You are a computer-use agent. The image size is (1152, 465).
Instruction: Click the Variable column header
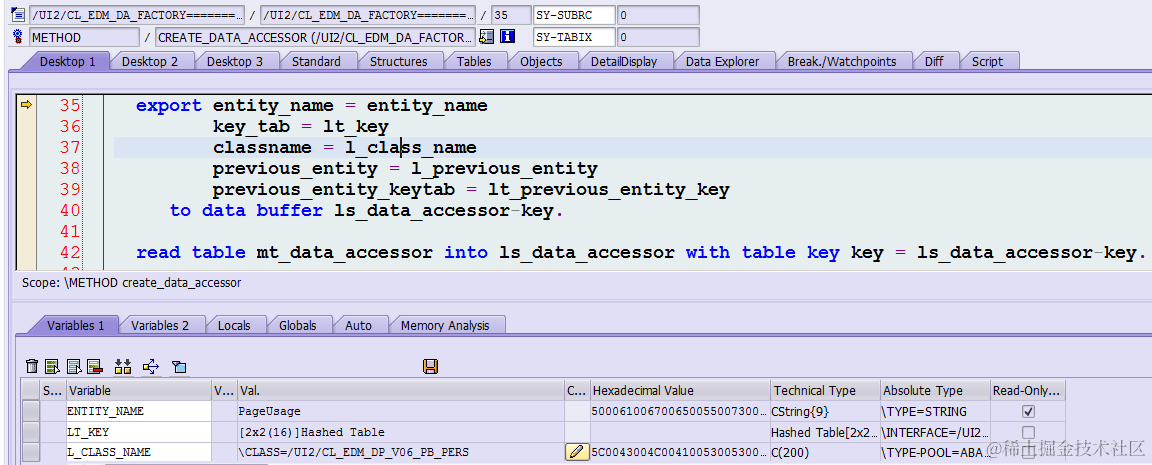(138, 391)
